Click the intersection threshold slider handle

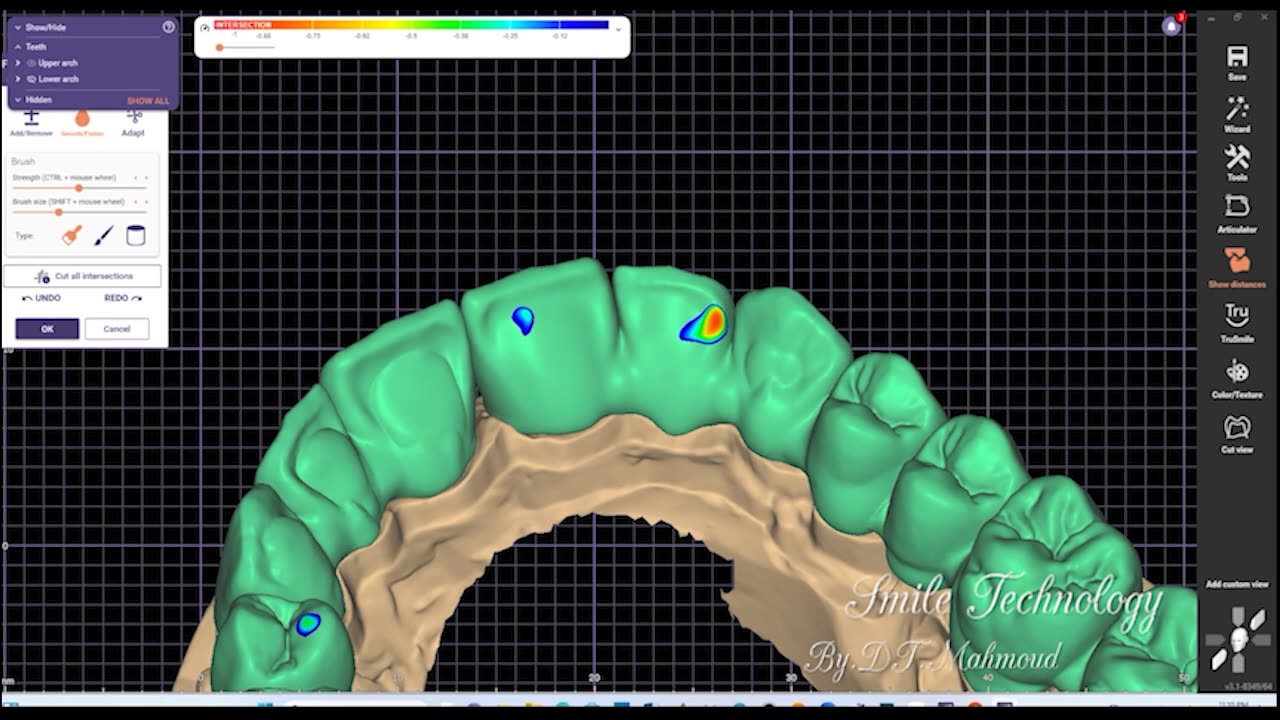tap(220, 47)
